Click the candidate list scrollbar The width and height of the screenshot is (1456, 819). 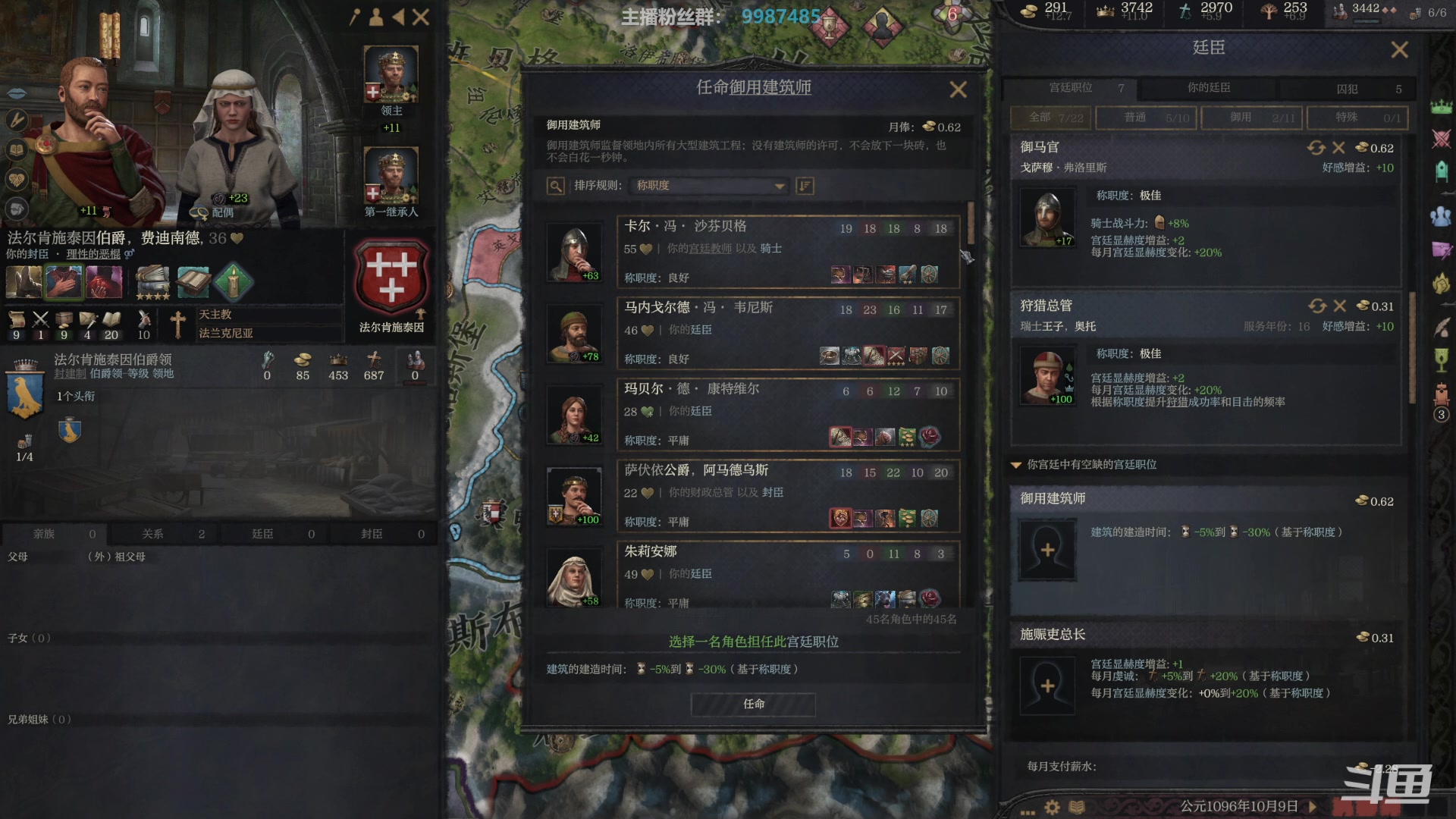pos(970,224)
